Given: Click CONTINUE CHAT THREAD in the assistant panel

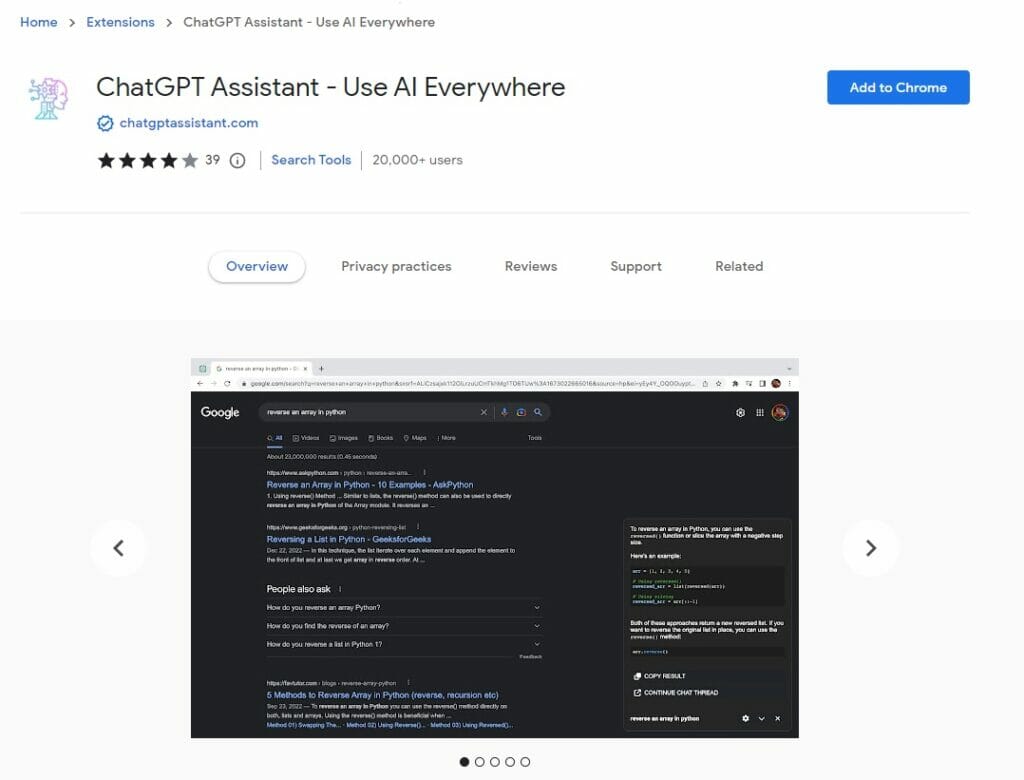Looking at the screenshot, I should pos(676,692).
